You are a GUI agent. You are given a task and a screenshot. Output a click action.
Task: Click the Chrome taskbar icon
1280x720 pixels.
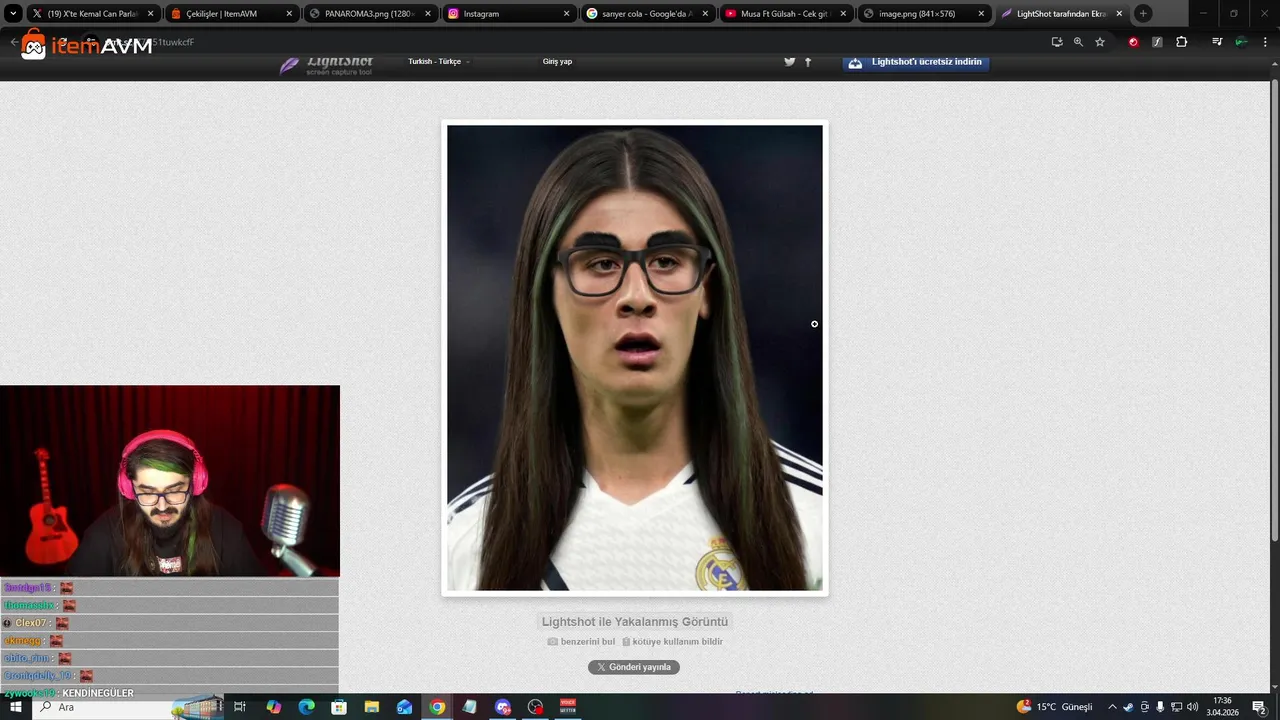click(437, 707)
